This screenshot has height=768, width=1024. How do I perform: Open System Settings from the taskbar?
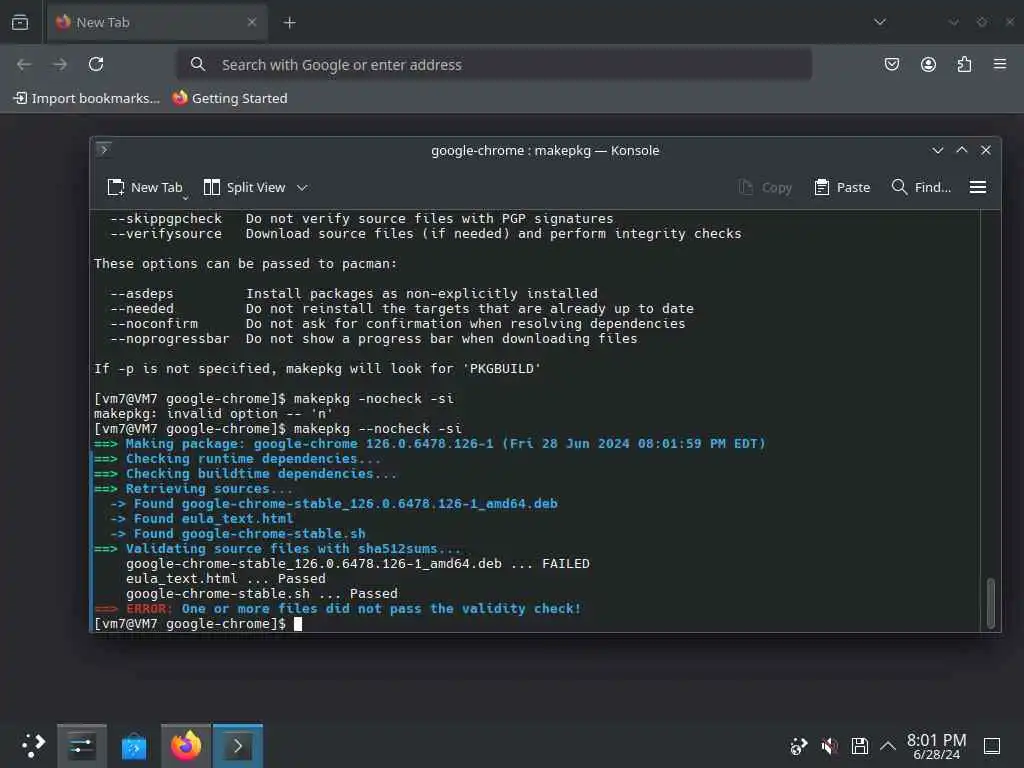(x=82, y=745)
